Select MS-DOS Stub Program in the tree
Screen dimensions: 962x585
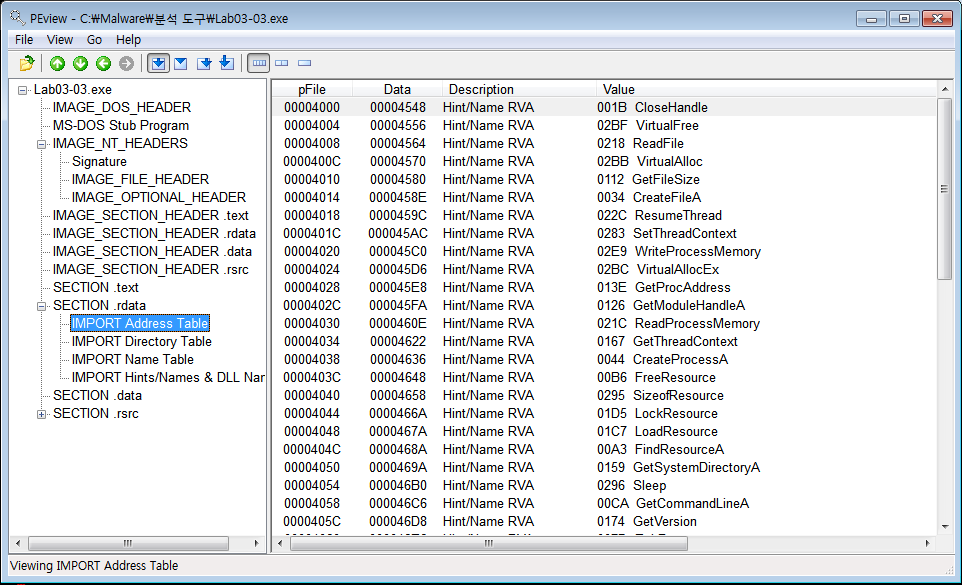point(121,126)
